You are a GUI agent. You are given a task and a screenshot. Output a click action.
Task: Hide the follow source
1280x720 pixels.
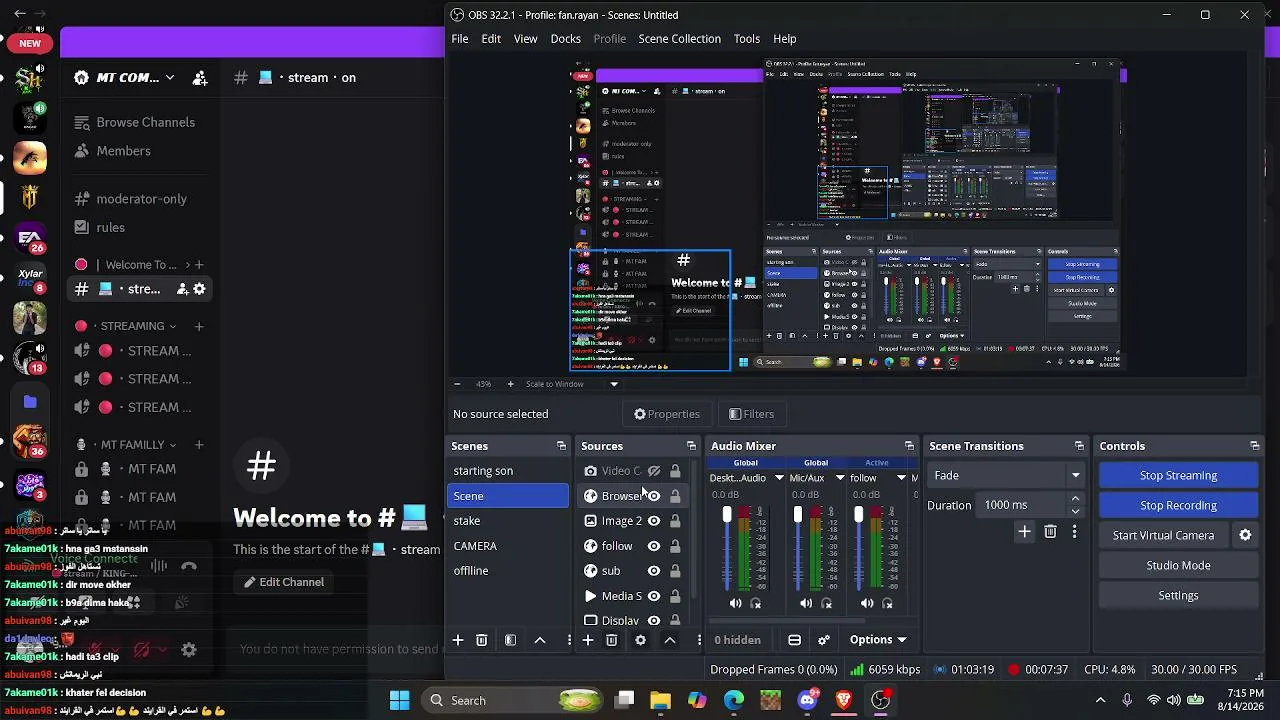[654, 546]
